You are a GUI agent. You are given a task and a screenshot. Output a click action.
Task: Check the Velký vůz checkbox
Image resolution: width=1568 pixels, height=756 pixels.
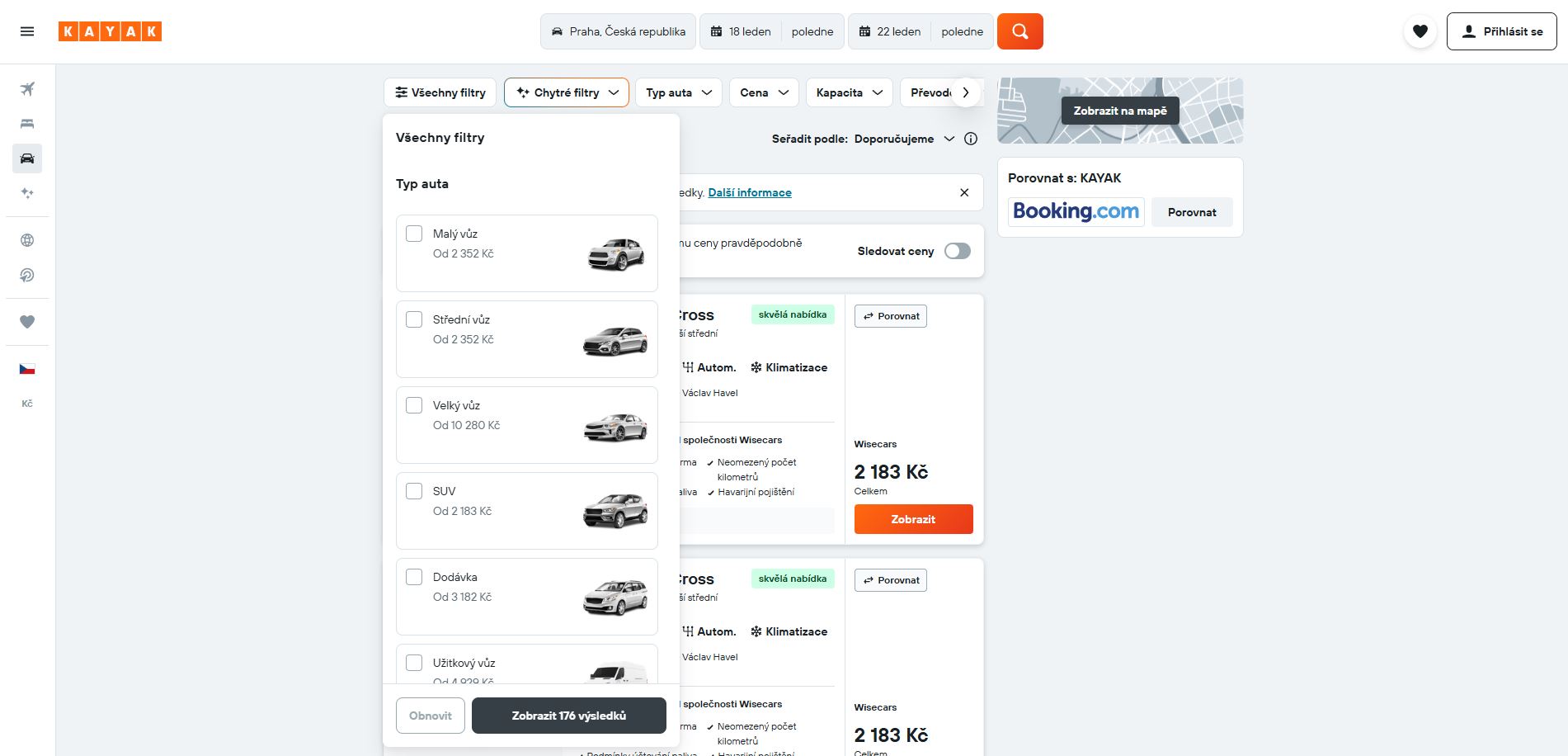(414, 405)
